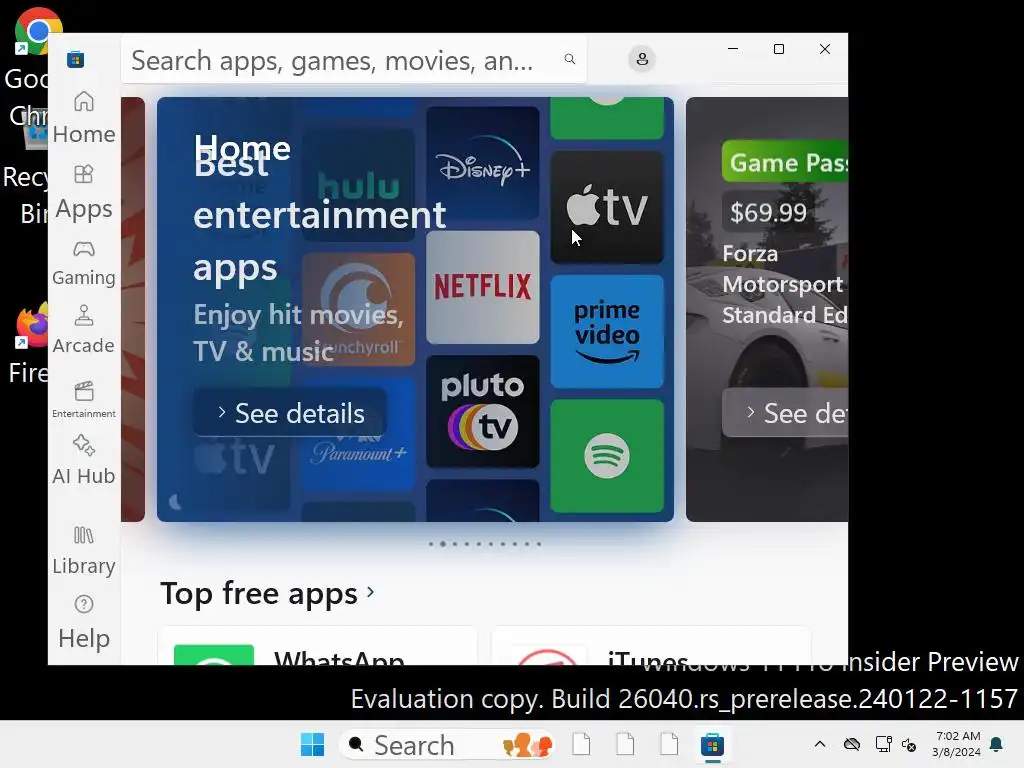Click the network display tray icon
This screenshot has height=768, width=1024.
884,744
